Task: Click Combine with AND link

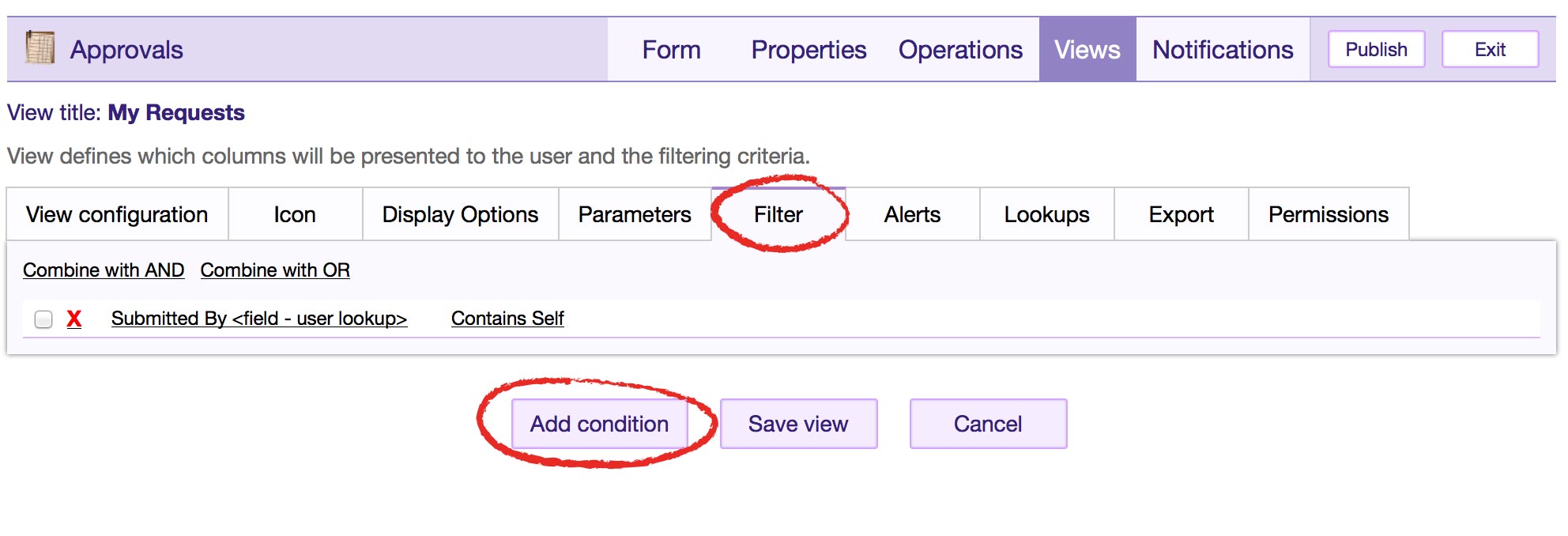Action: (104, 270)
